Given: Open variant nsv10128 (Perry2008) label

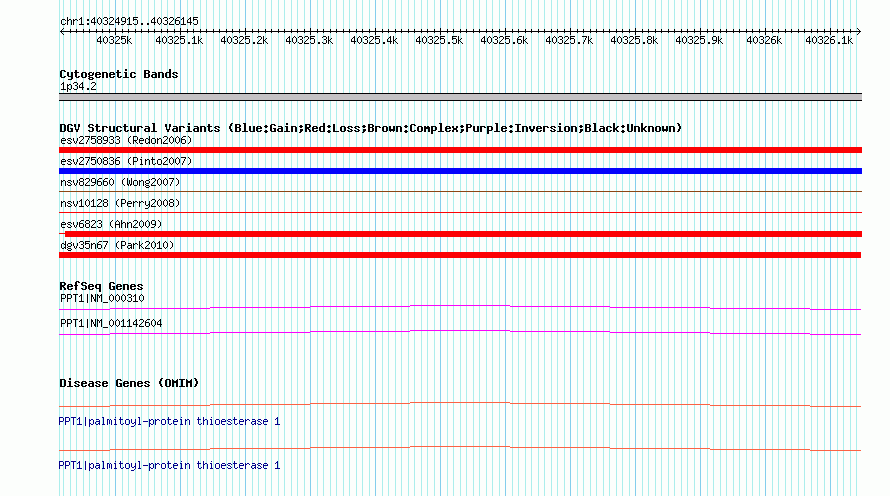Looking at the screenshot, I should tap(120, 203).
